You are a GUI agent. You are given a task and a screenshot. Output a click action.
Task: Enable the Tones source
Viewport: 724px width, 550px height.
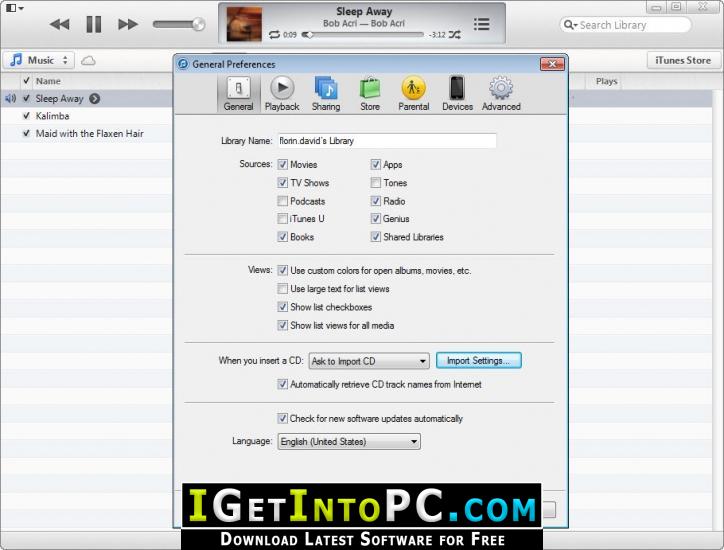click(375, 182)
